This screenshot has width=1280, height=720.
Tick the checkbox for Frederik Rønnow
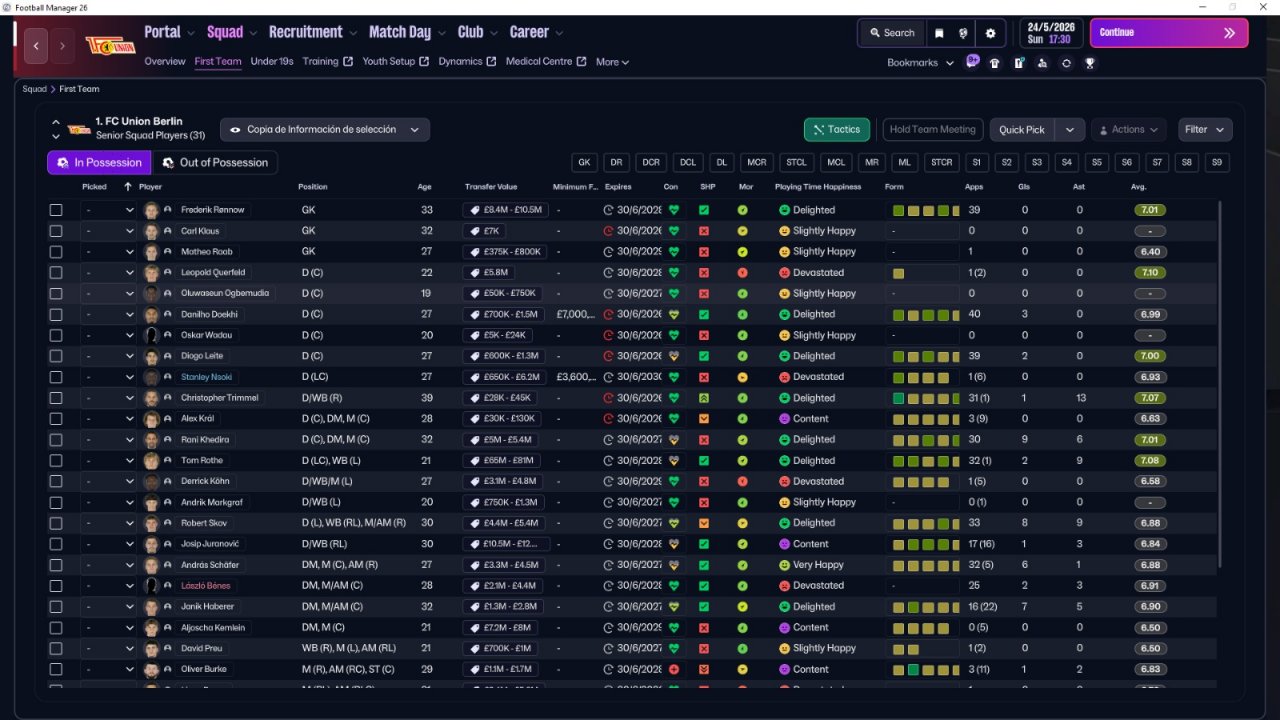[x=56, y=210]
